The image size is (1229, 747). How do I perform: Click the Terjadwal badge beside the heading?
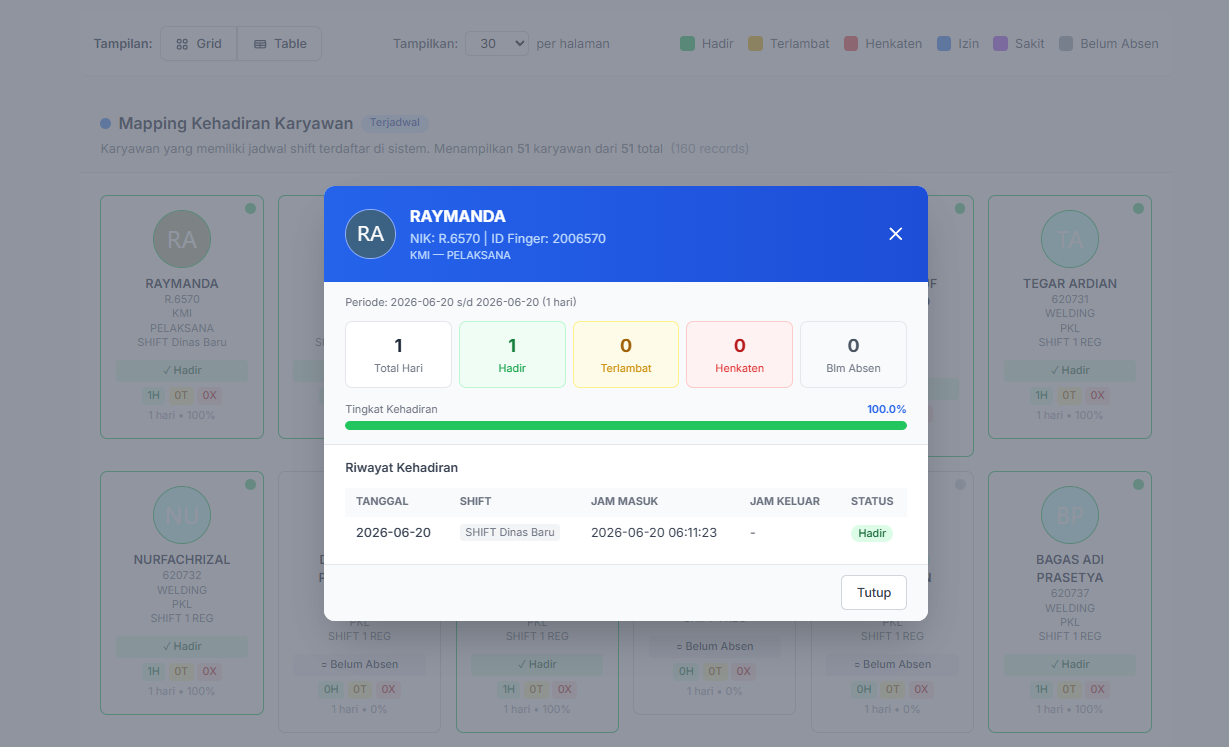coord(395,123)
